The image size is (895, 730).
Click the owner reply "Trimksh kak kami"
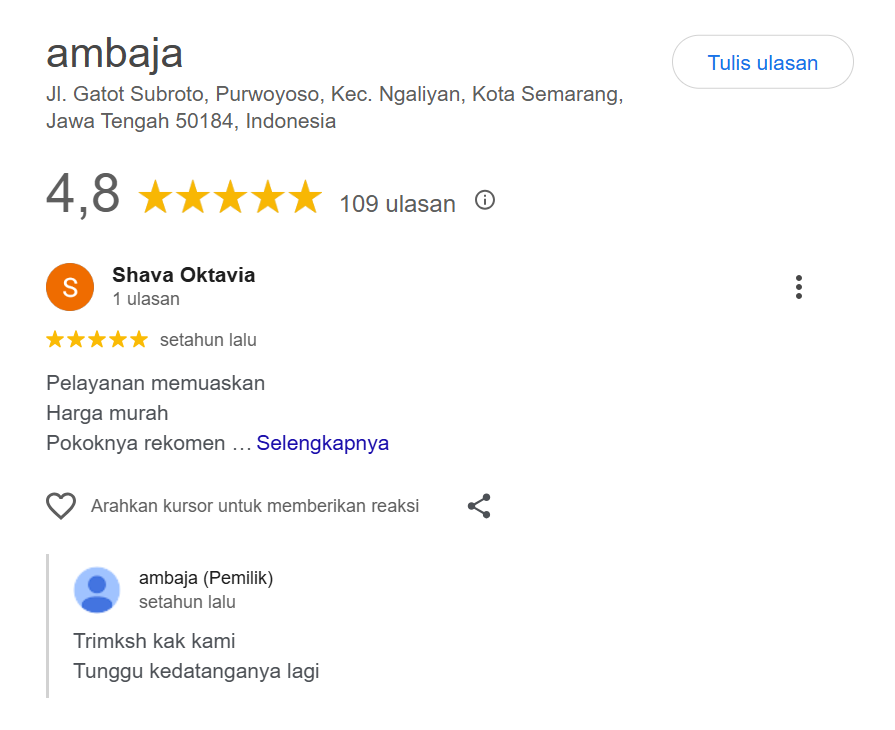(x=155, y=641)
